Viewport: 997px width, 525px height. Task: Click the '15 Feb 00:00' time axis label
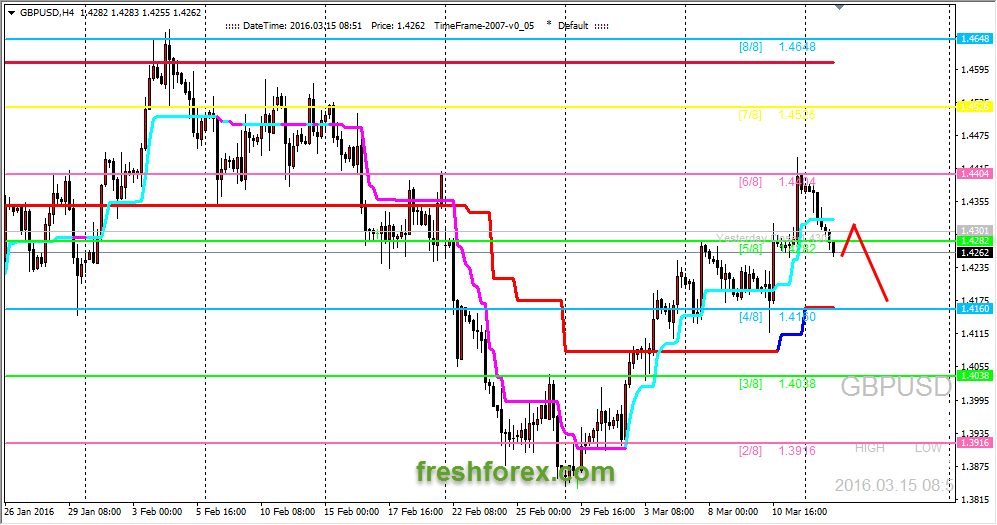point(352,512)
